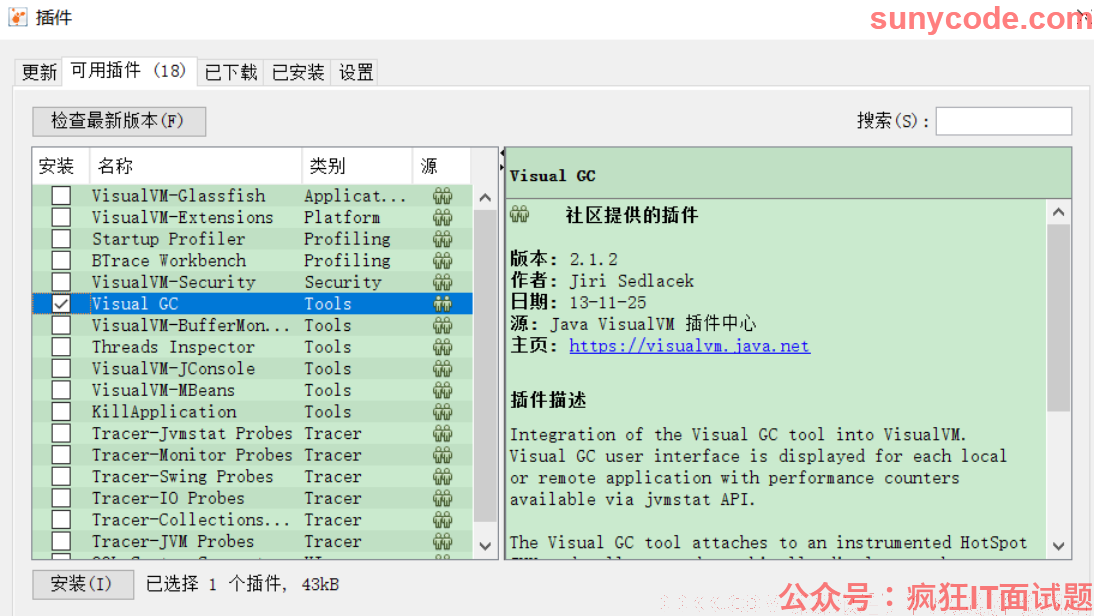The image size is (1094, 616).
Task: Click the source icon for Tracer-Collections
Action: click(x=442, y=520)
